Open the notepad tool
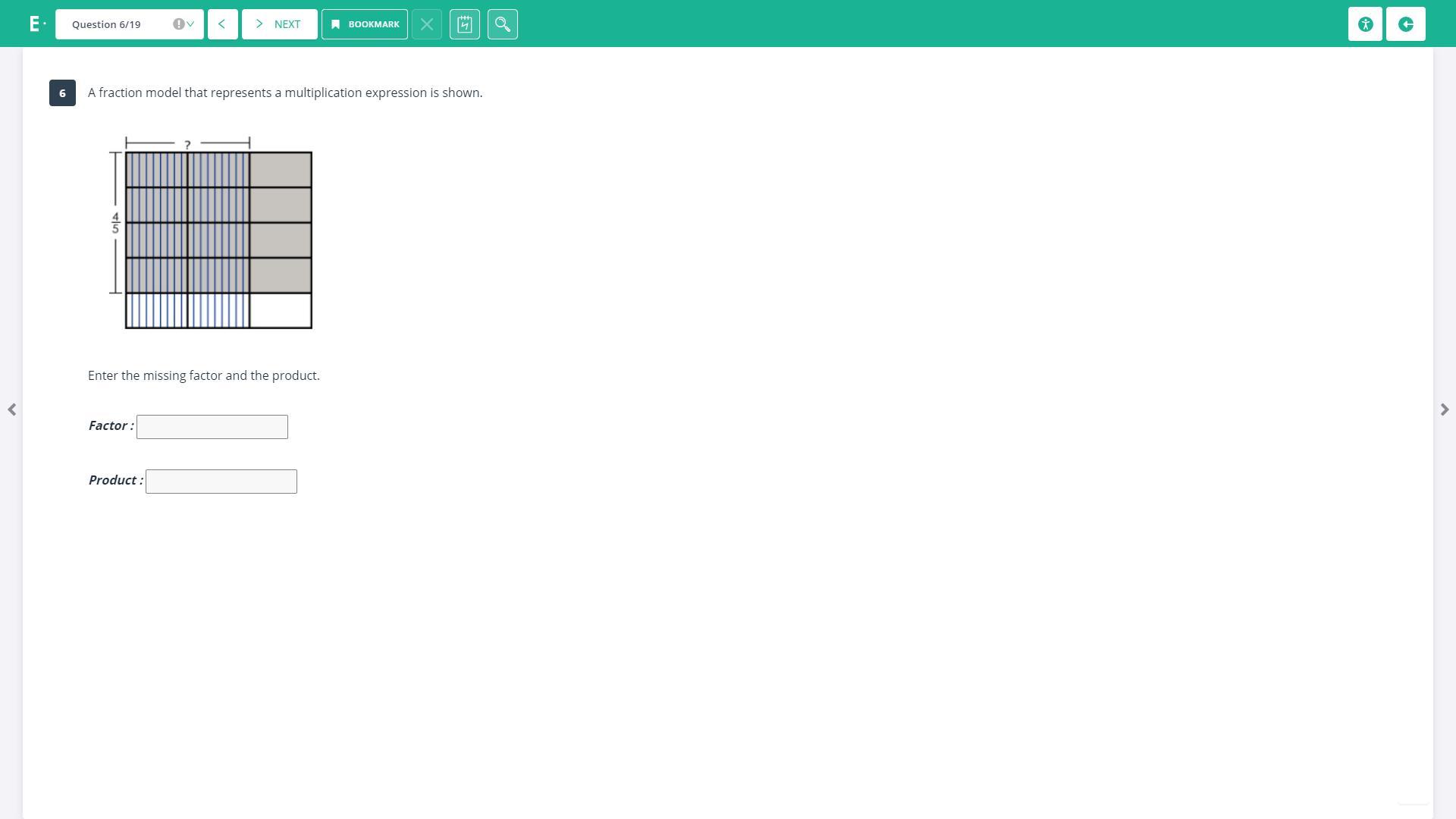Image resolution: width=1456 pixels, height=819 pixels. coord(464,24)
